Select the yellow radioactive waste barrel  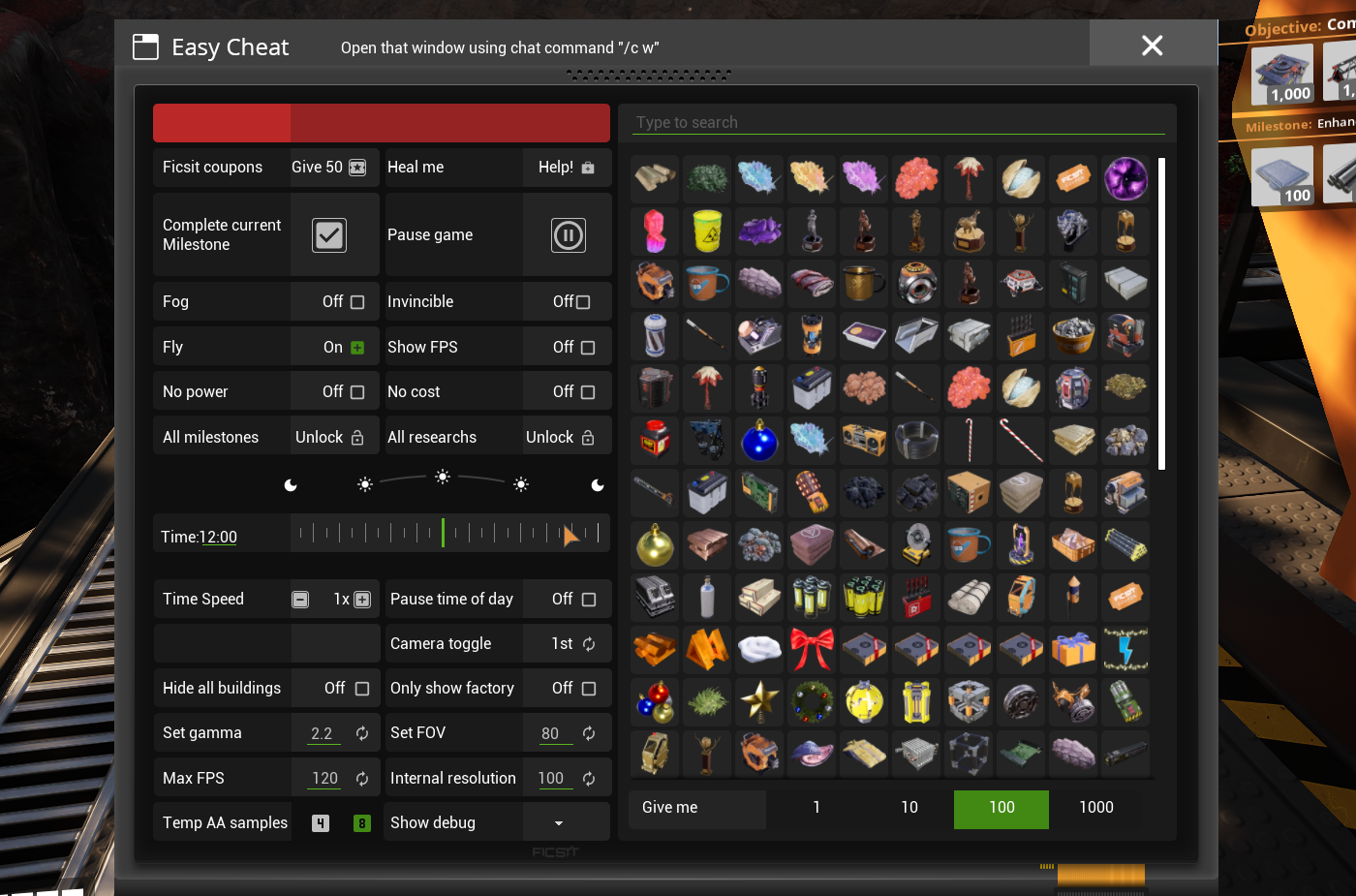click(x=708, y=231)
